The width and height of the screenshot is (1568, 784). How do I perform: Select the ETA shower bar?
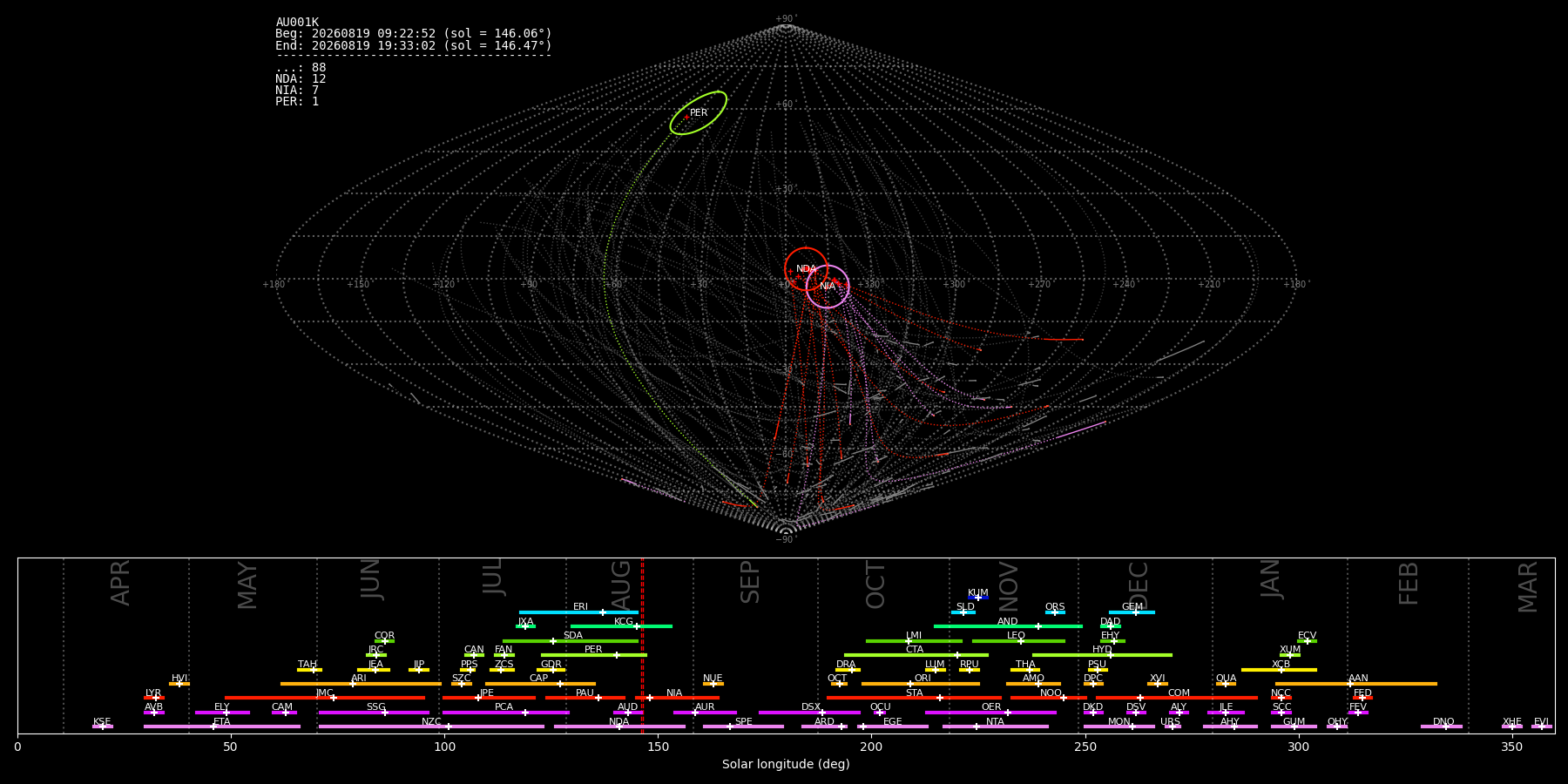pyautogui.click(x=222, y=727)
